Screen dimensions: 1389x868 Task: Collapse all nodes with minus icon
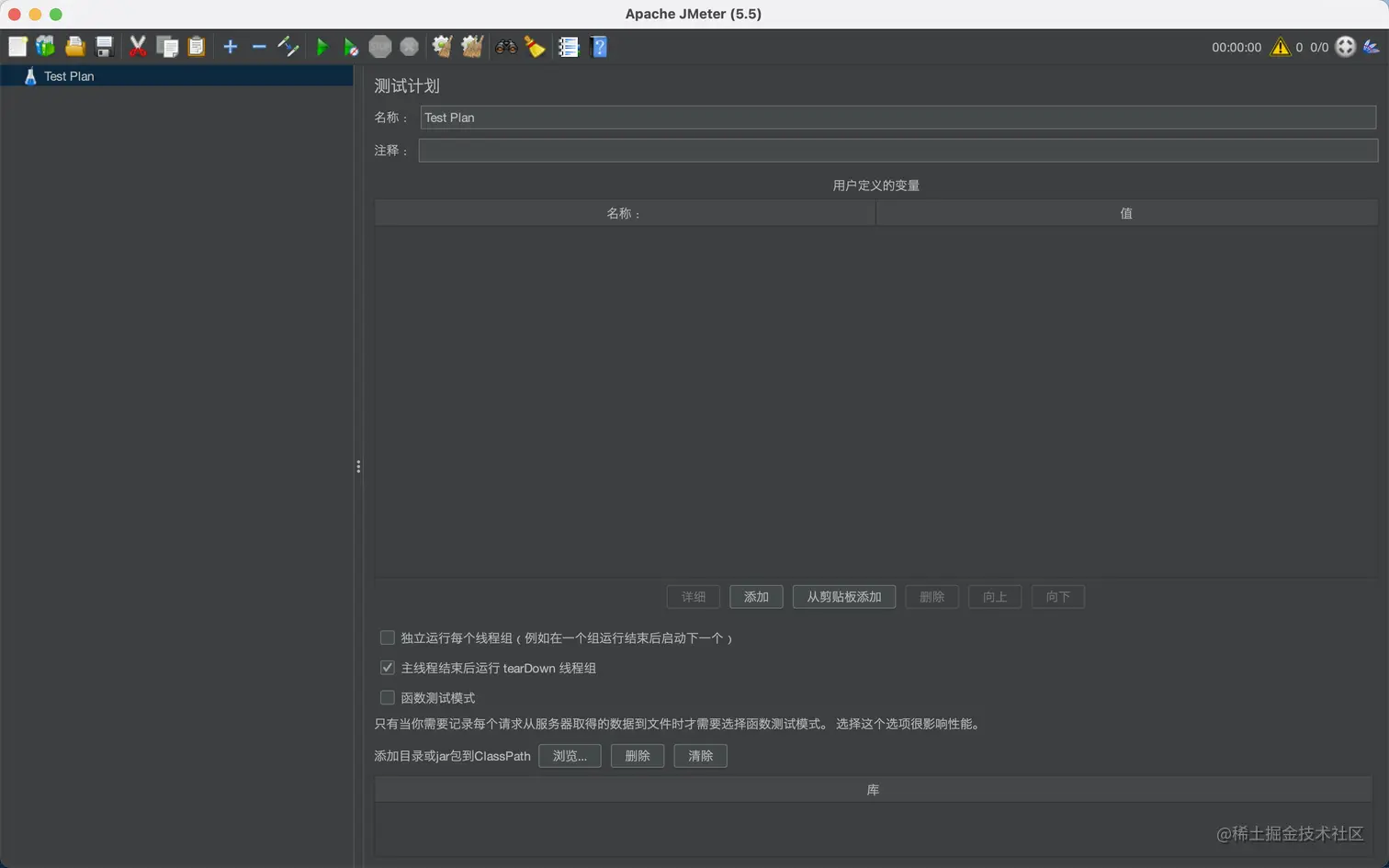[x=259, y=47]
